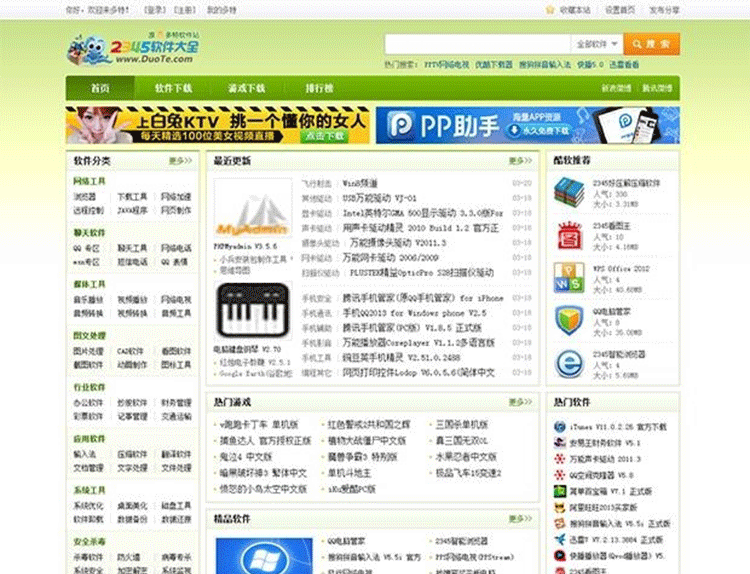Click the star icon beside 收藏本站
Screen dimensions: 750x574
pyautogui.click(x=550, y=10)
